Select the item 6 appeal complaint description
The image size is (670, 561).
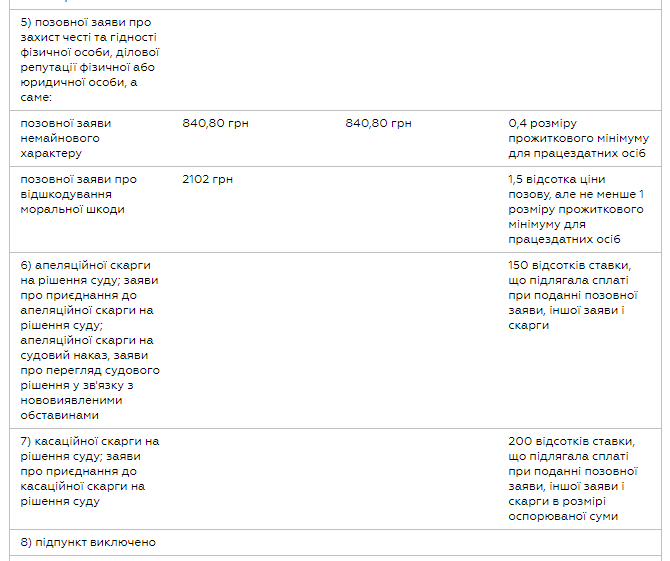pyautogui.click(x=90, y=340)
